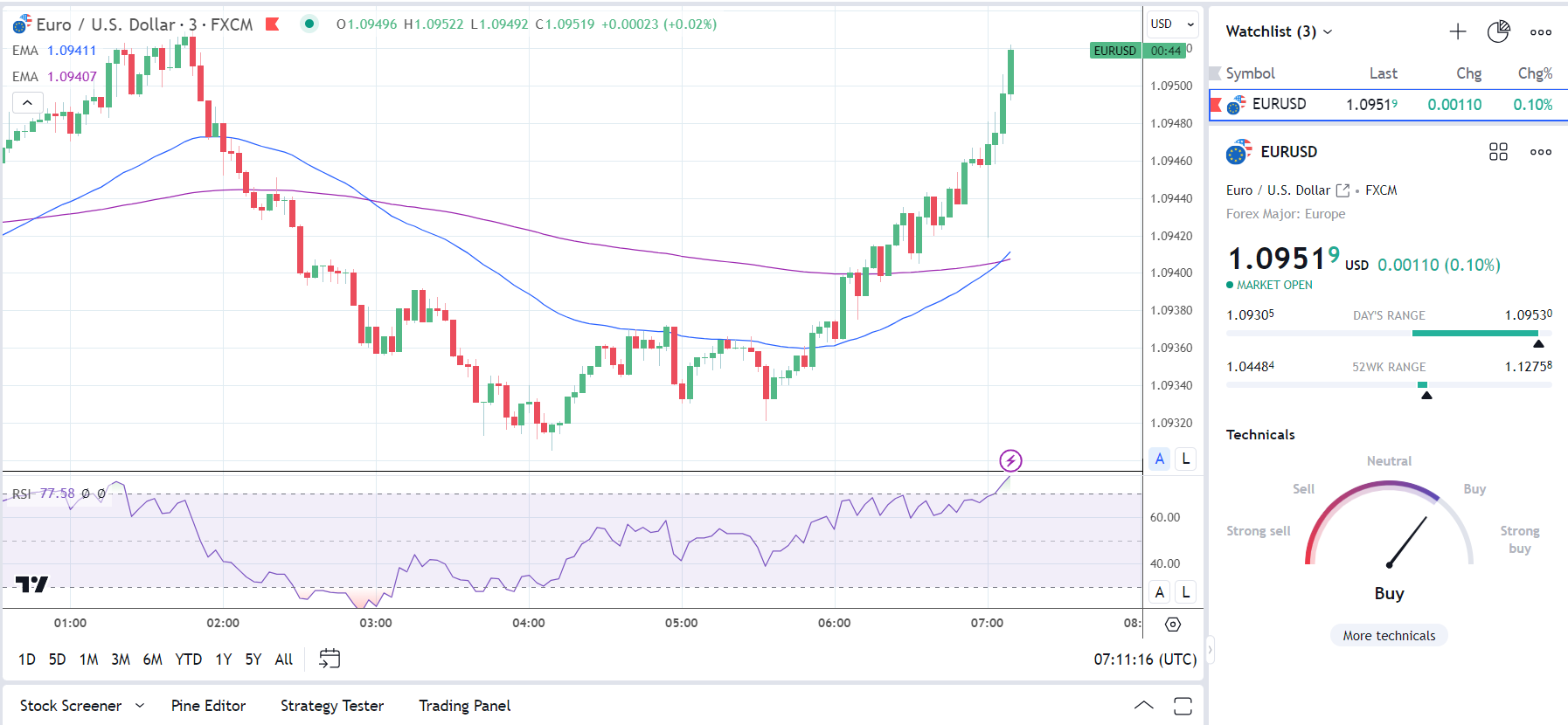This screenshot has width=1568, height=725.
Task: Select the 5Y time range
Action: click(x=253, y=659)
